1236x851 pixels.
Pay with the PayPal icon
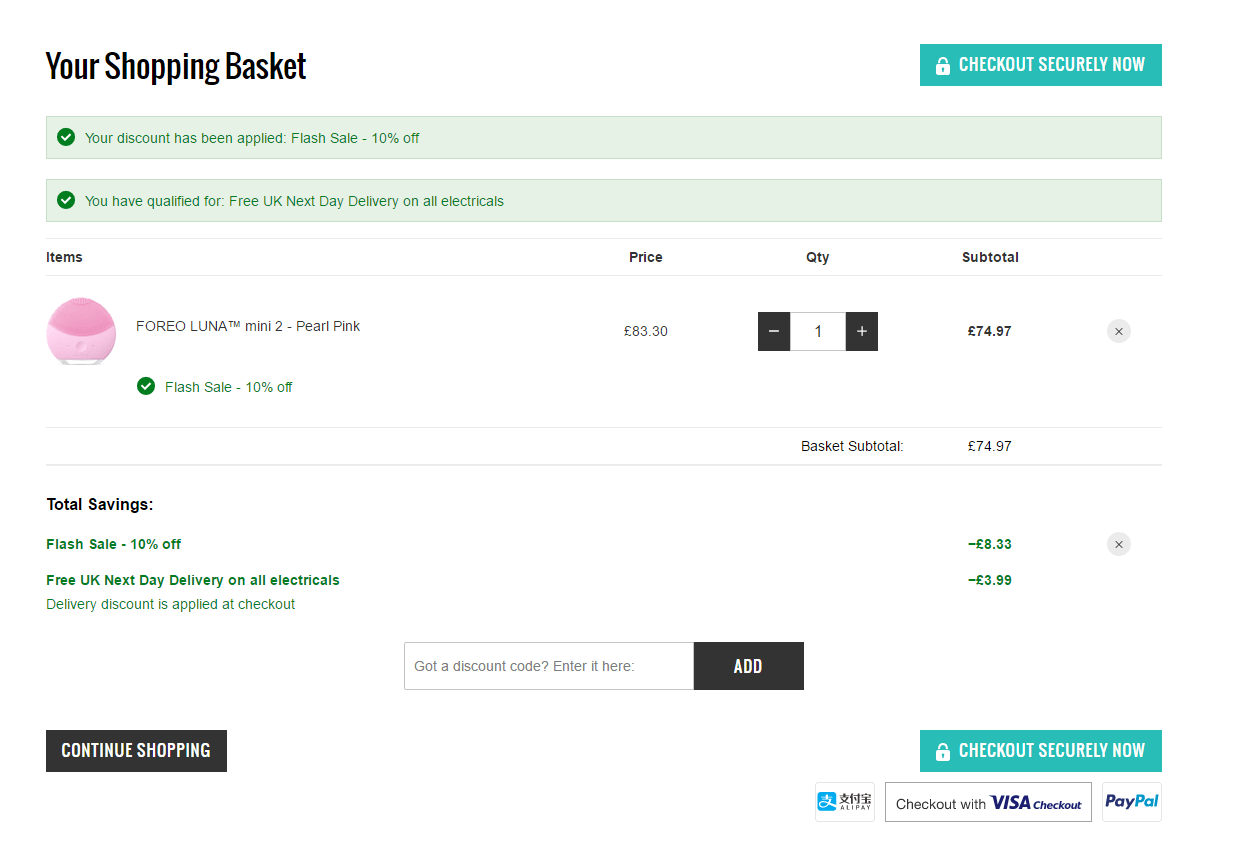click(1132, 802)
